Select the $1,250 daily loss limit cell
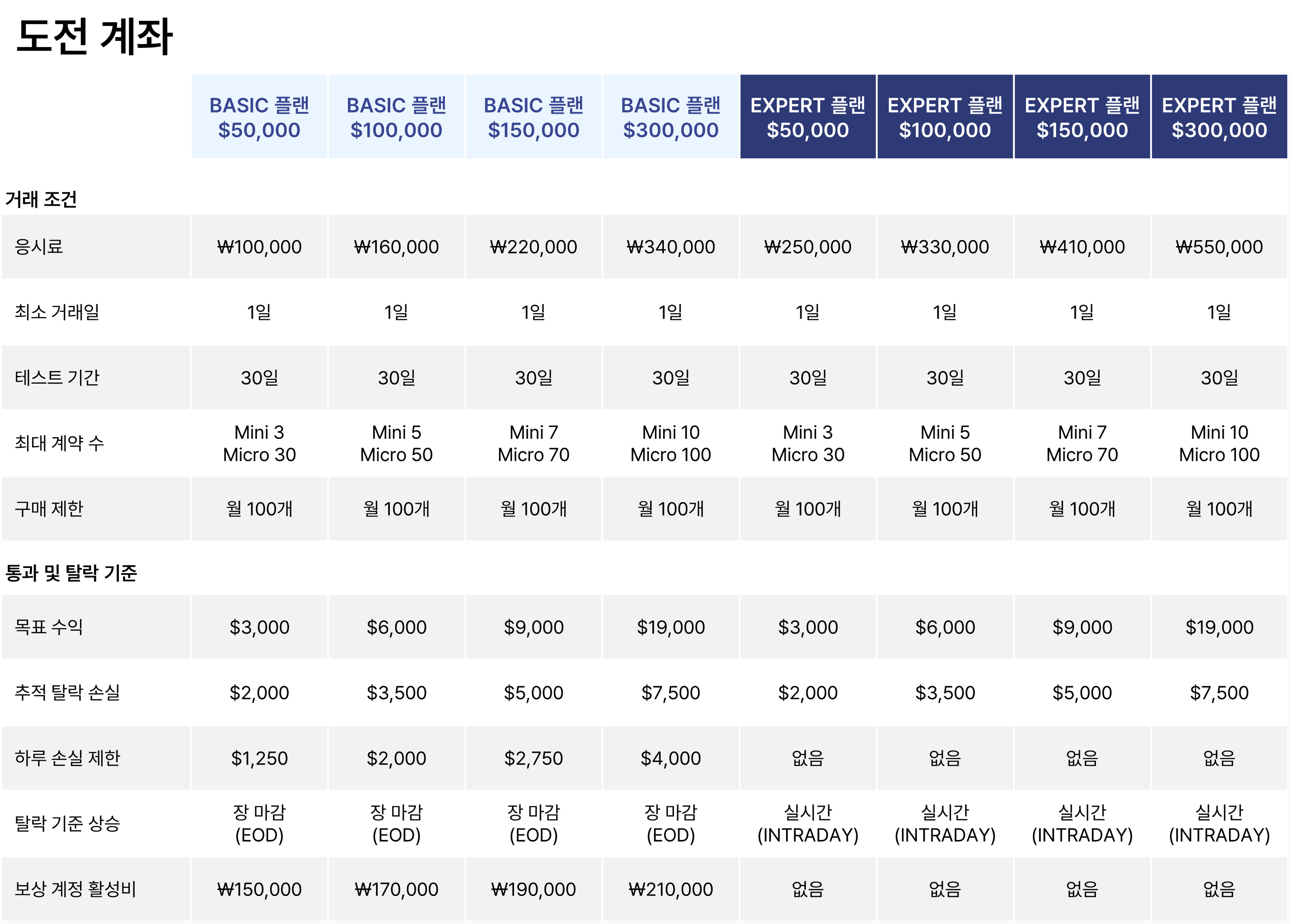 259,758
